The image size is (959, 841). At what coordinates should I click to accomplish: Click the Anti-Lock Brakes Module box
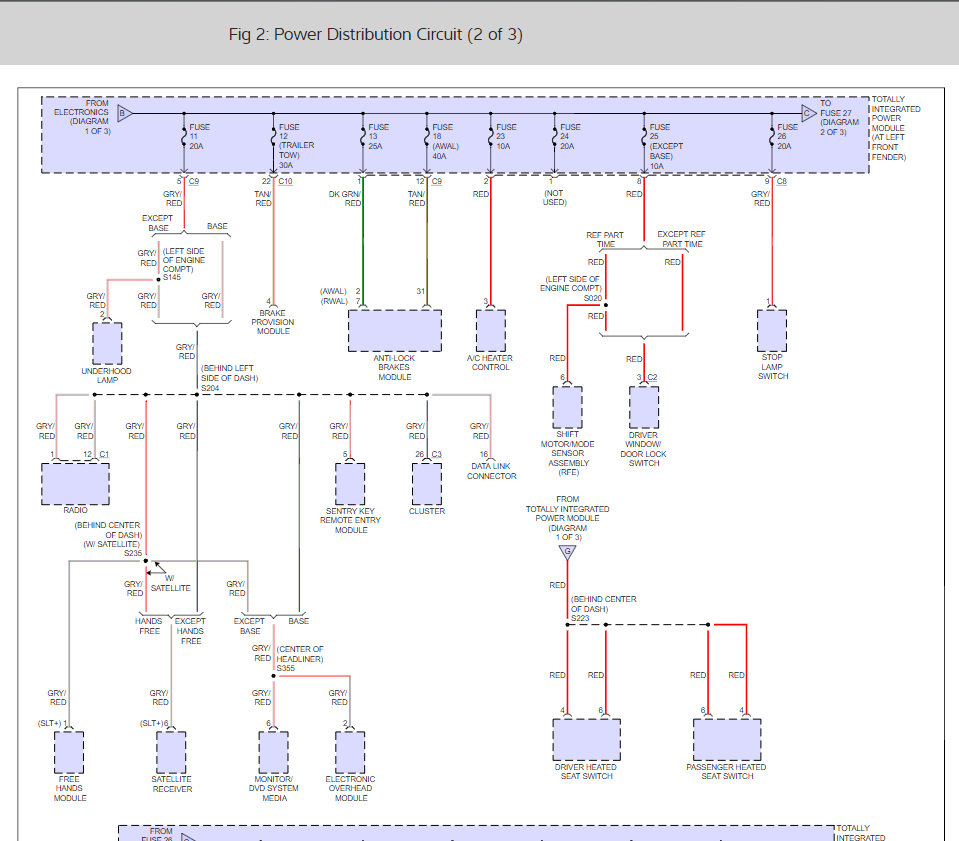pyautogui.click(x=394, y=330)
